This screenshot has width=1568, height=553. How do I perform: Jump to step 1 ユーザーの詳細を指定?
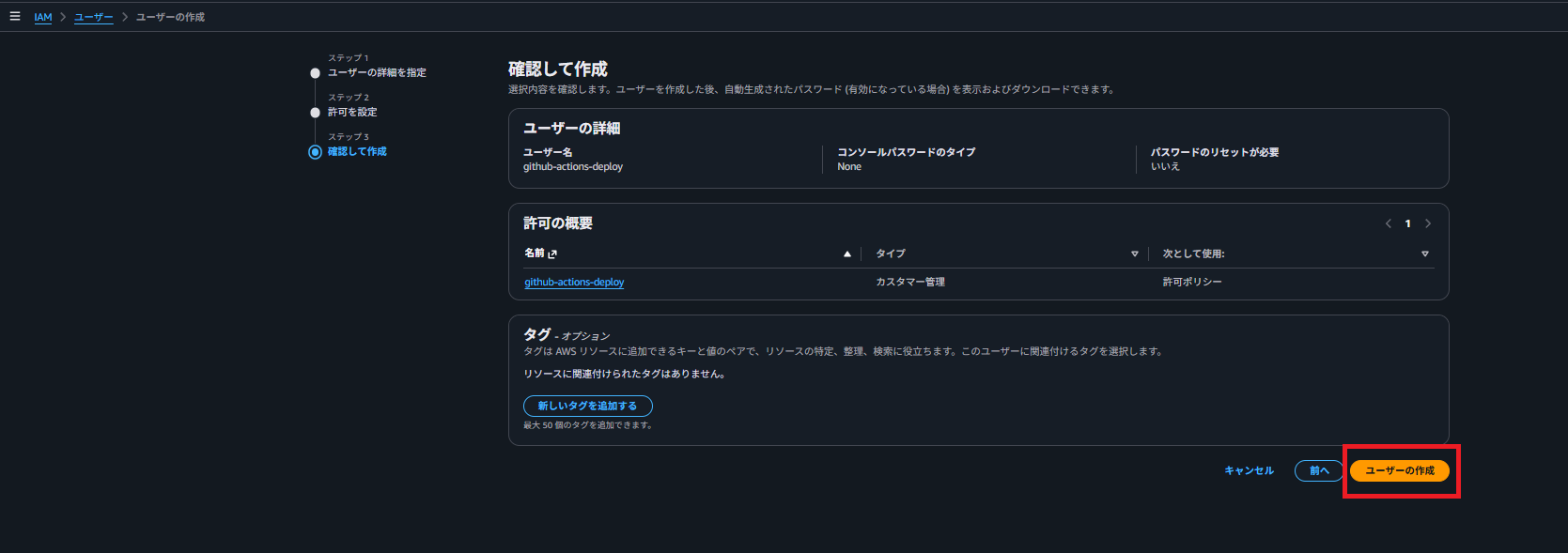coord(377,72)
